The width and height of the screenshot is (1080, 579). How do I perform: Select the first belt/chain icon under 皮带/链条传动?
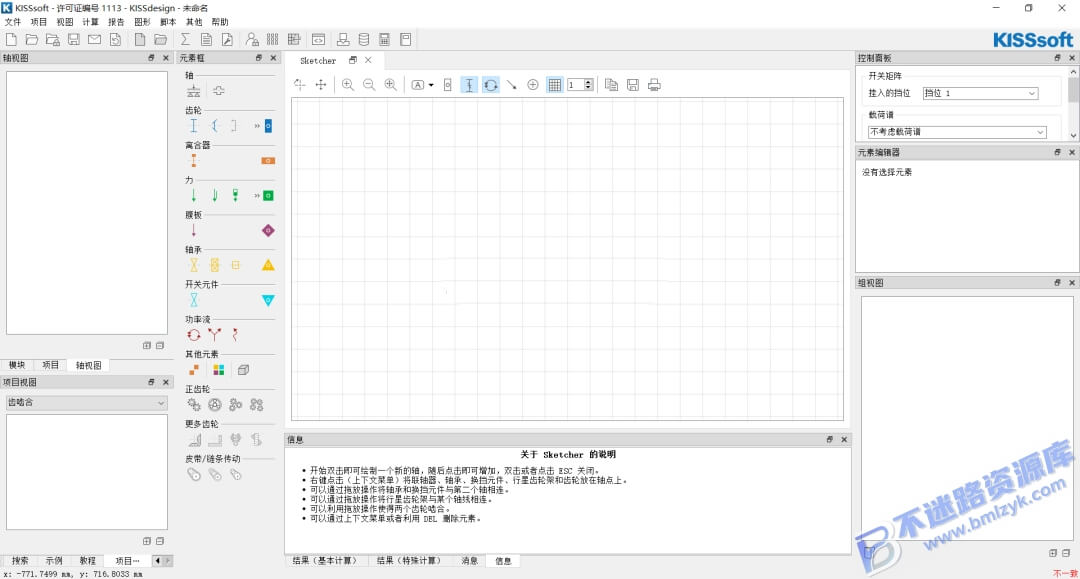tap(194, 474)
